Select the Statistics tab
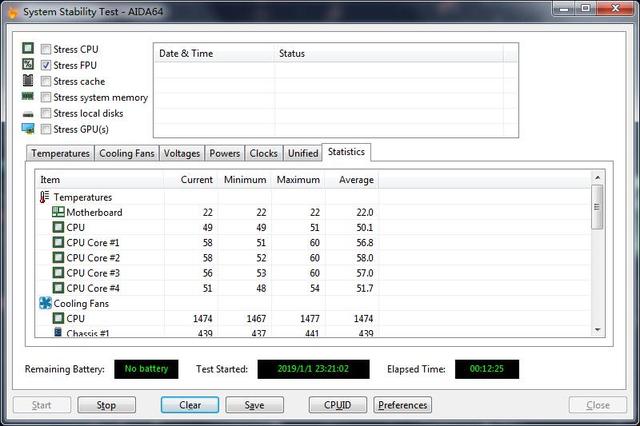 click(346, 152)
